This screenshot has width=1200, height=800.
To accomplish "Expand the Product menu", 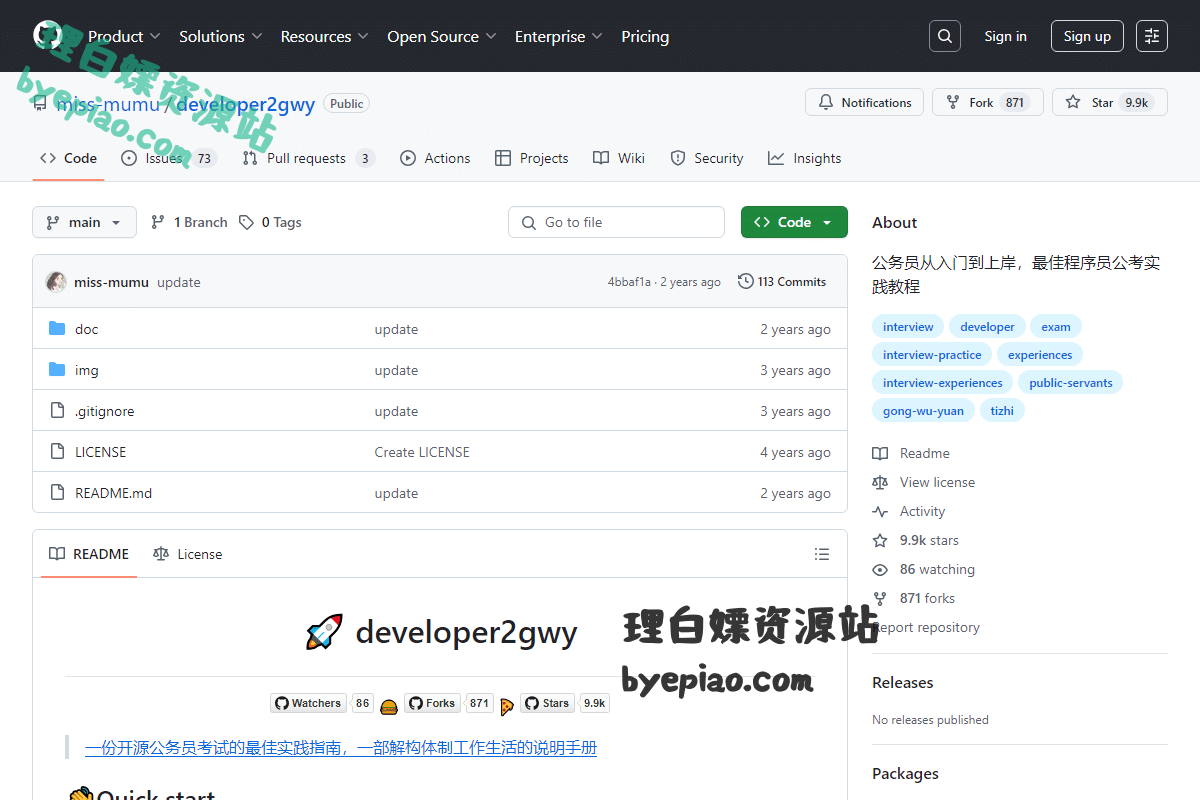I will (x=124, y=36).
